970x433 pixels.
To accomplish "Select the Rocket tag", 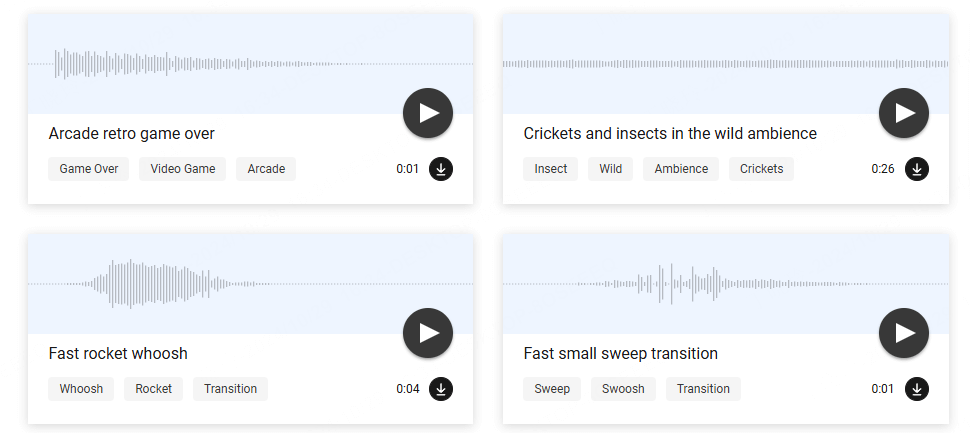I will pyautogui.click(x=153, y=389).
